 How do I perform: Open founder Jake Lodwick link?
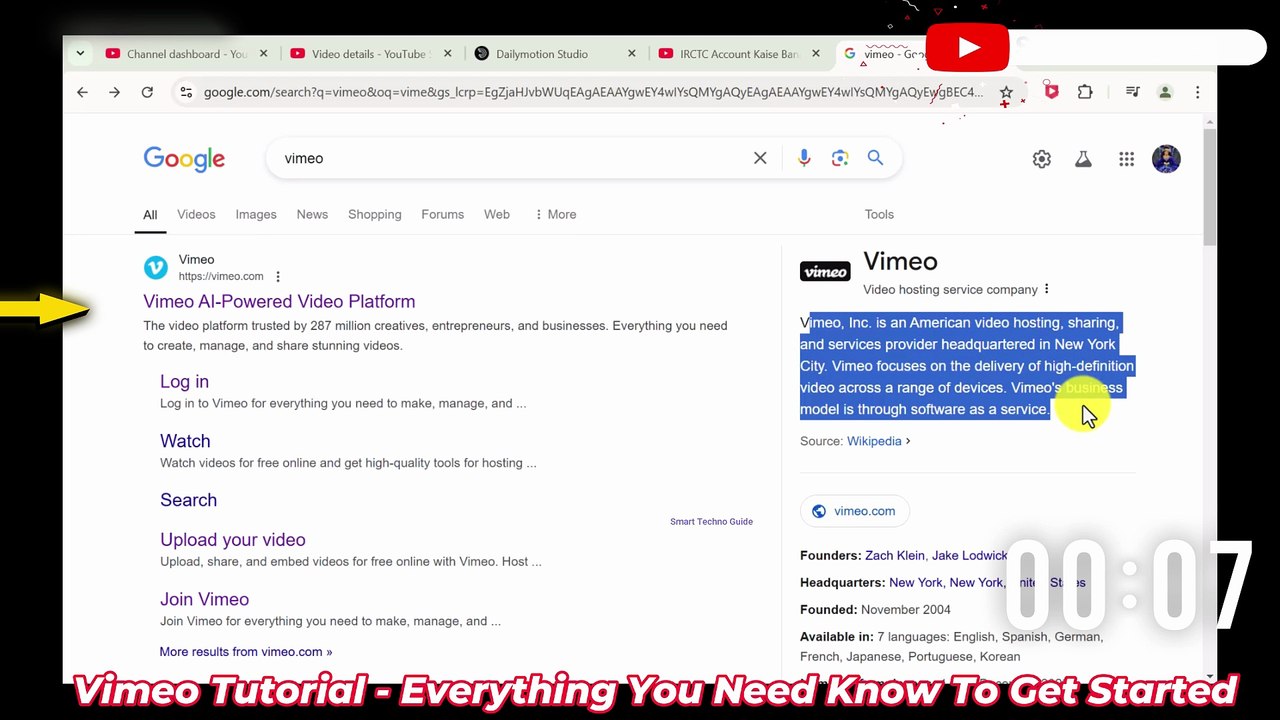pyautogui.click(x=969, y=556)
